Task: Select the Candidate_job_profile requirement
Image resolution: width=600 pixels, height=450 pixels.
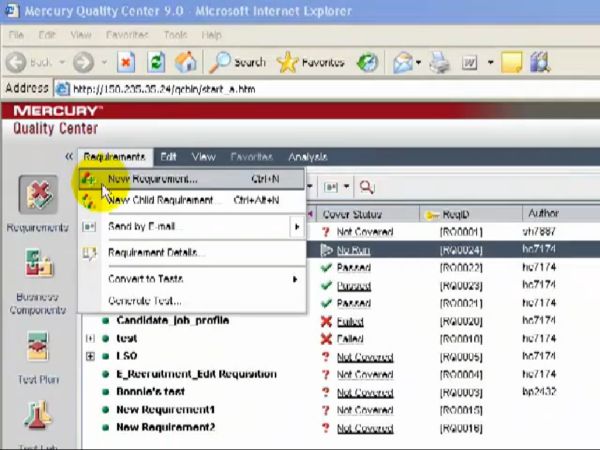Action: (173, 320)
